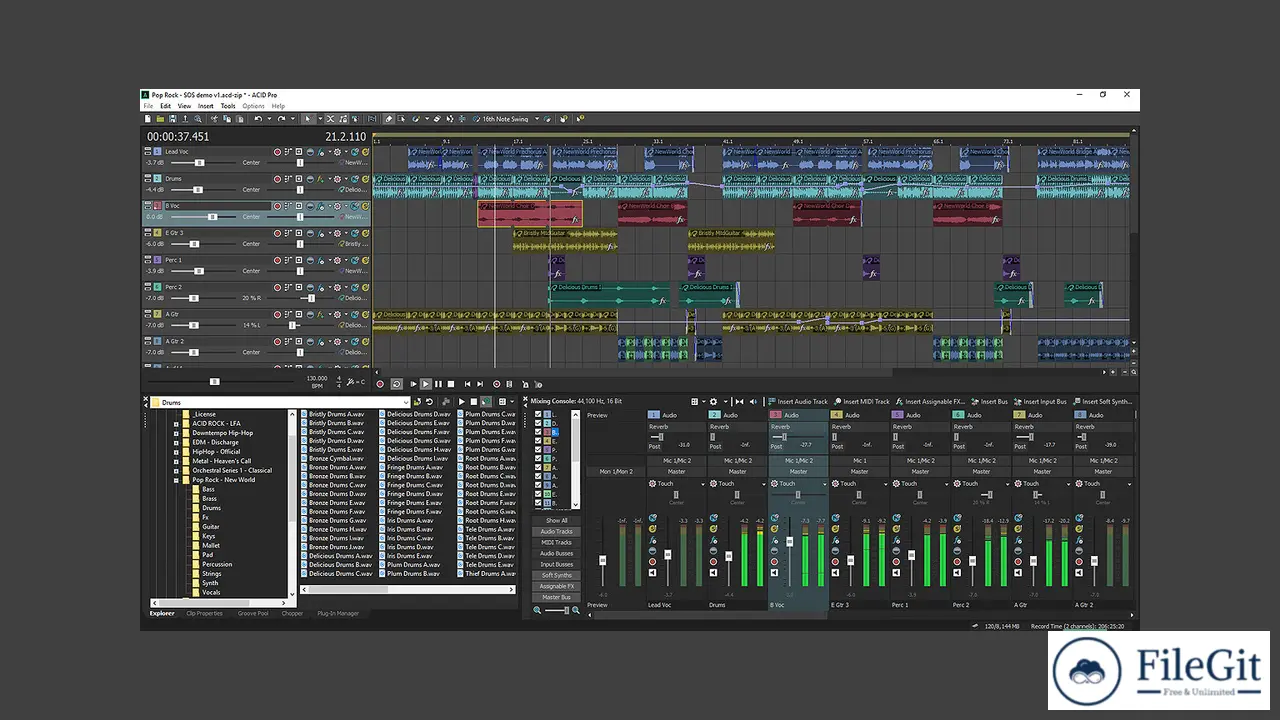Click the project tempo slider
Screen dimensions: 1280x720
click(x=214, y=381)
